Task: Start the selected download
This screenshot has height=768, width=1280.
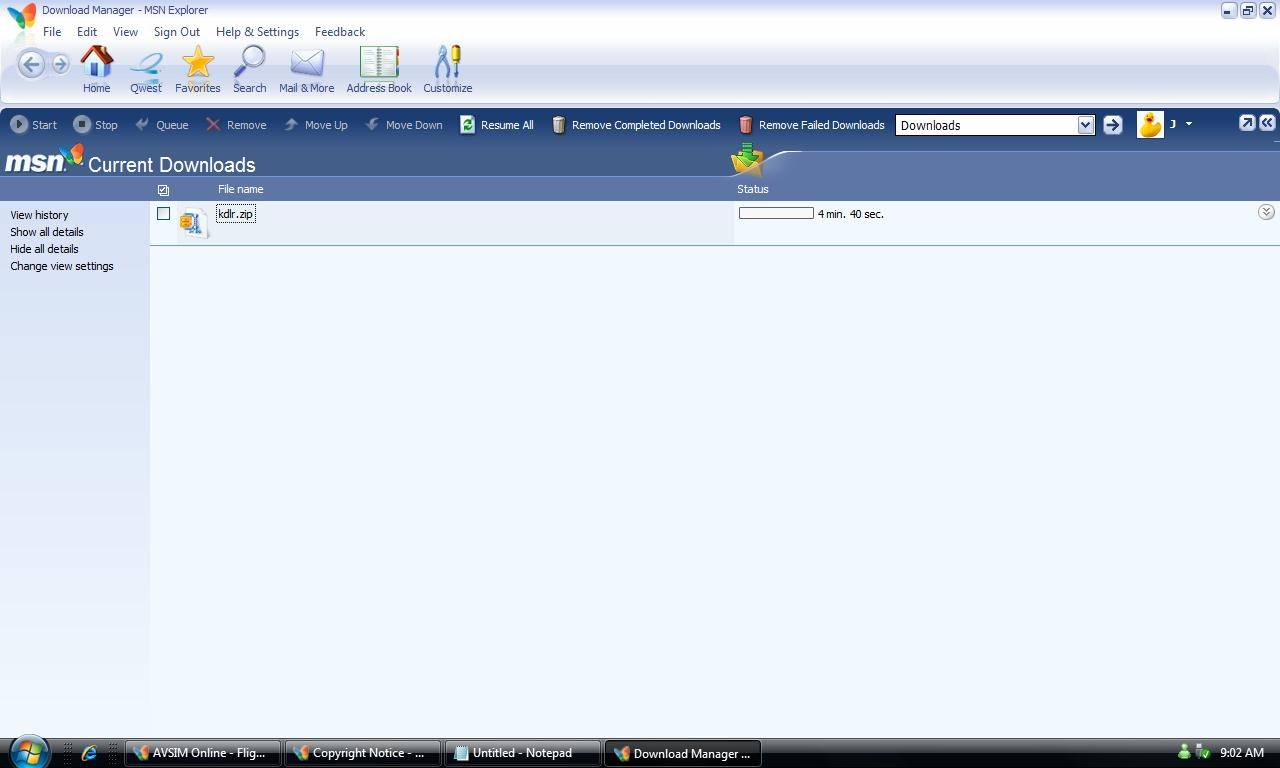Action: click(34, 125)
